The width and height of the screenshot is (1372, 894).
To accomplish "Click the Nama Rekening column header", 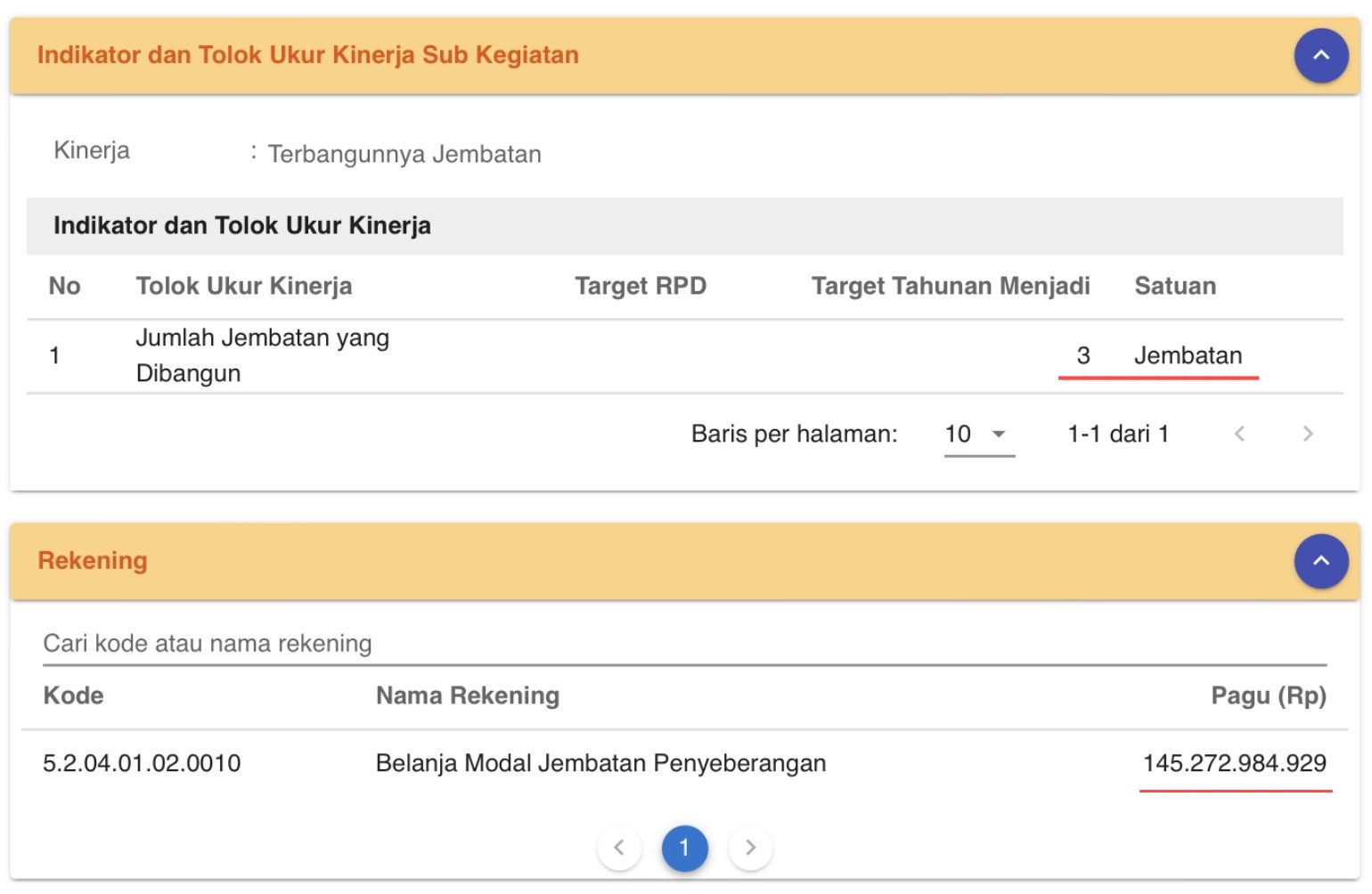I will point(467,695).
